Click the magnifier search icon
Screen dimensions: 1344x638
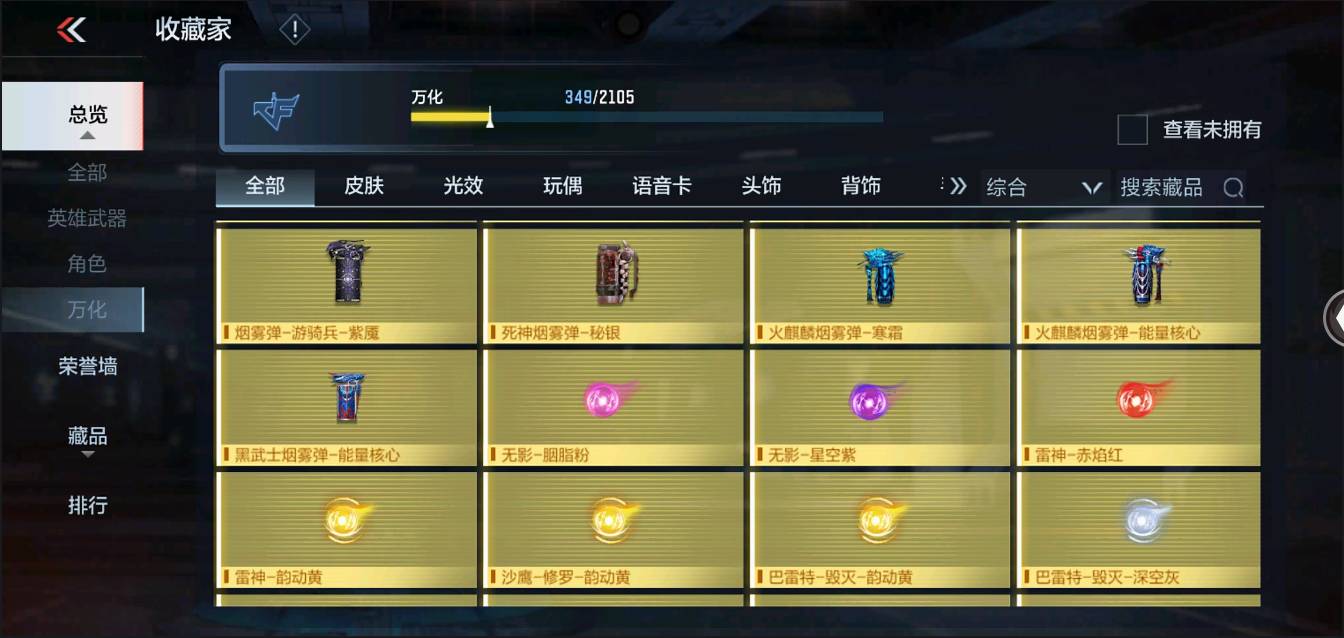[1233, 187]
